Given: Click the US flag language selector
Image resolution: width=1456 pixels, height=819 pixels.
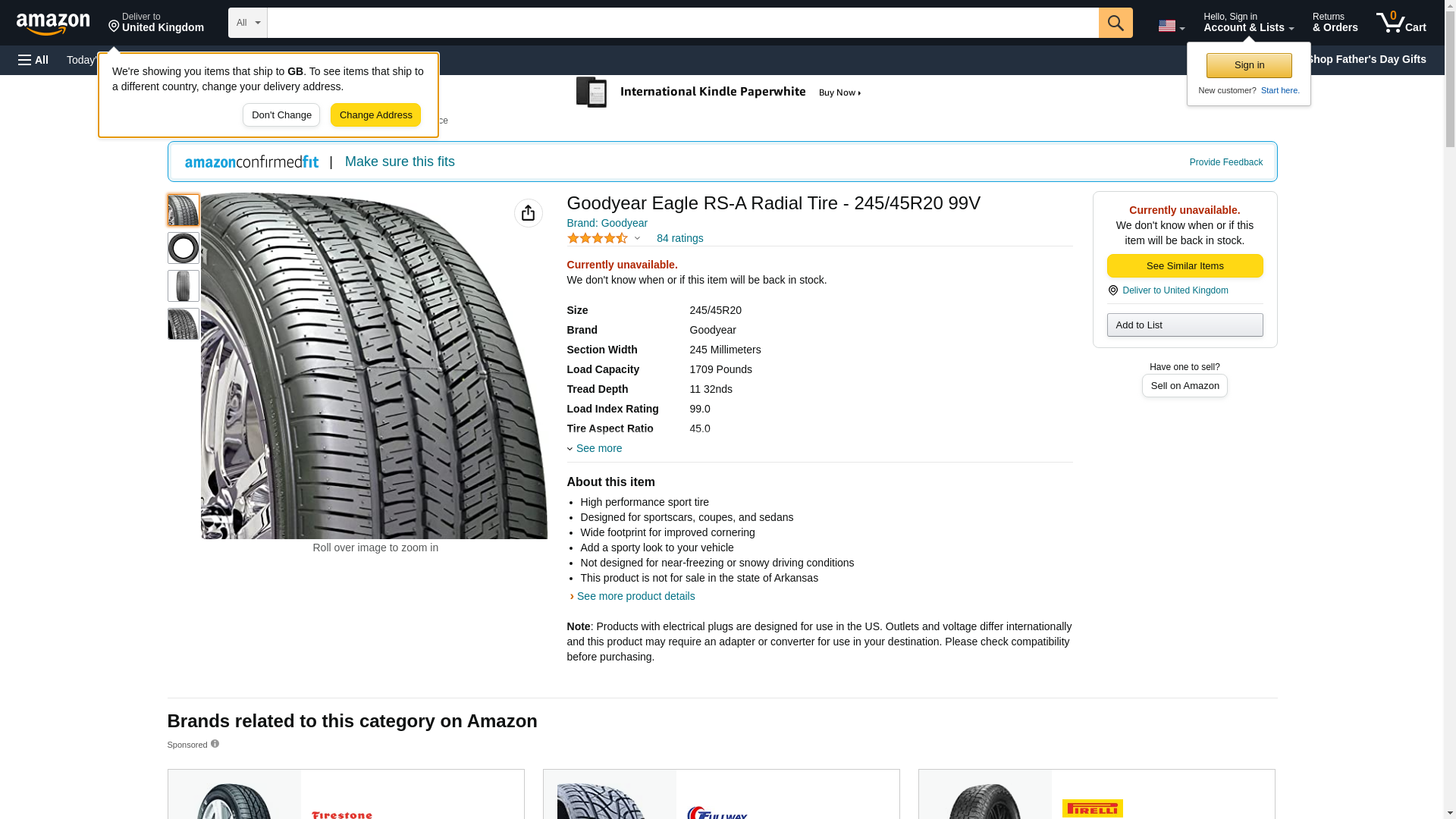Looking at the screenshot, I should [1170, 26].
